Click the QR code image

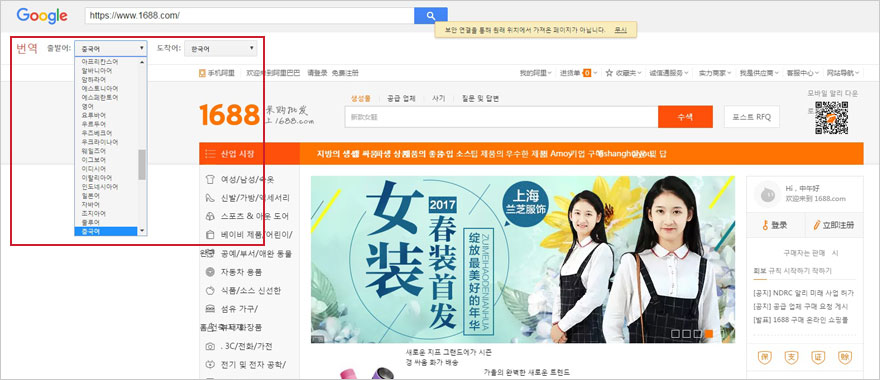831,118
